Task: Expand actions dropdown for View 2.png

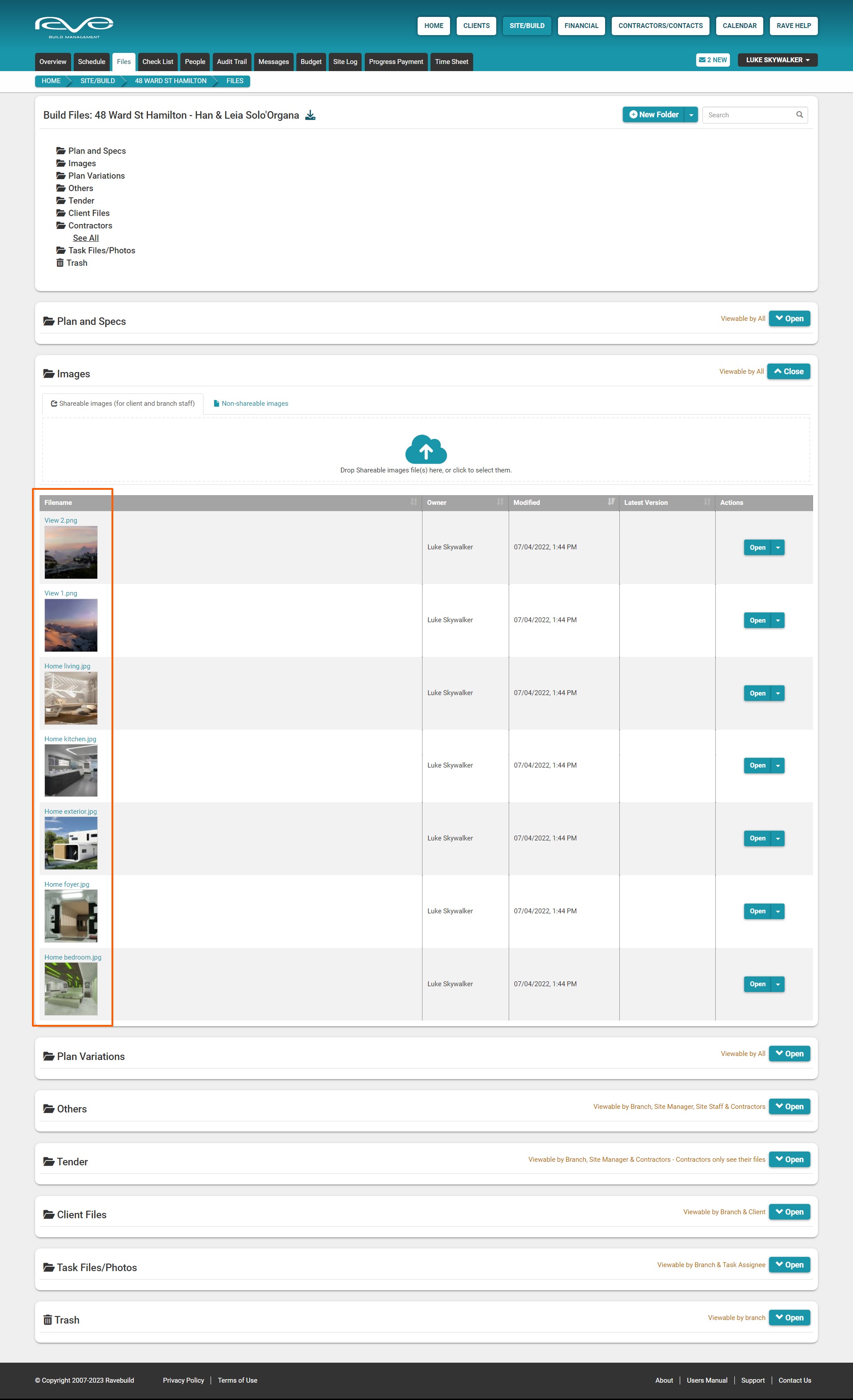Action: click(777, 548)
